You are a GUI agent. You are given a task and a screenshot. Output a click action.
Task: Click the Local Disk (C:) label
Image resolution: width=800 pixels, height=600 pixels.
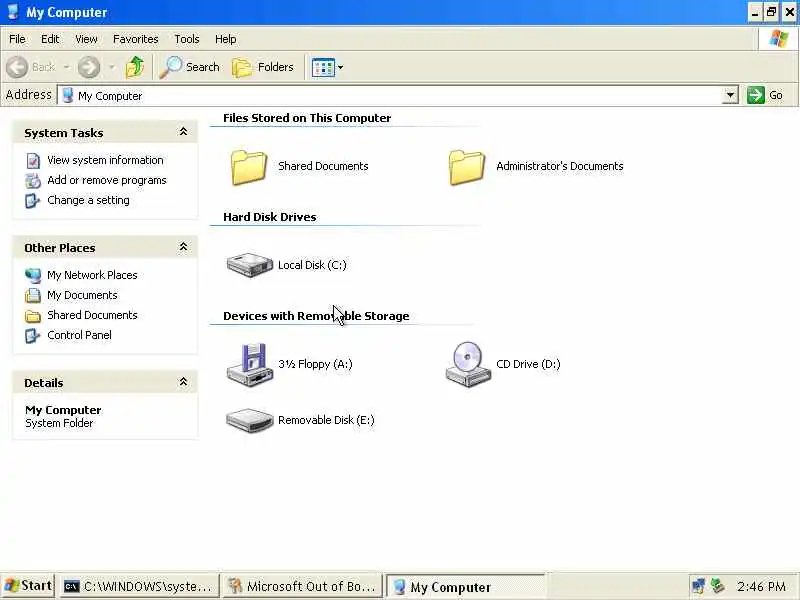312,265
